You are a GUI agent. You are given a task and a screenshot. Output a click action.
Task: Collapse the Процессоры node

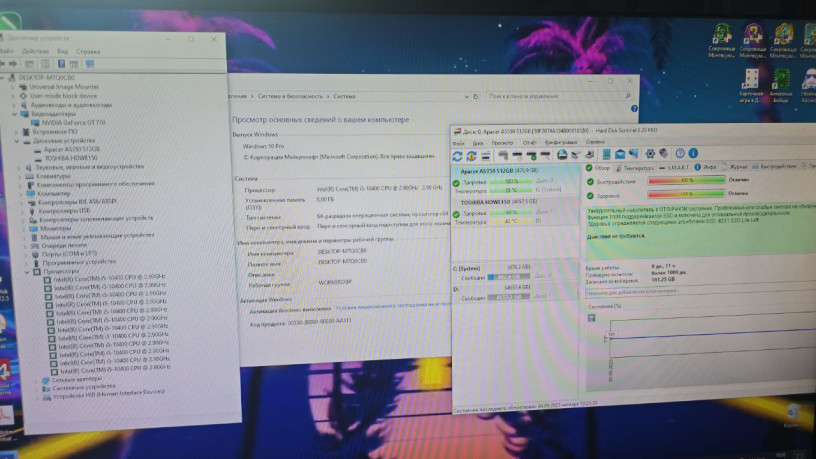(x=27, y=271)
